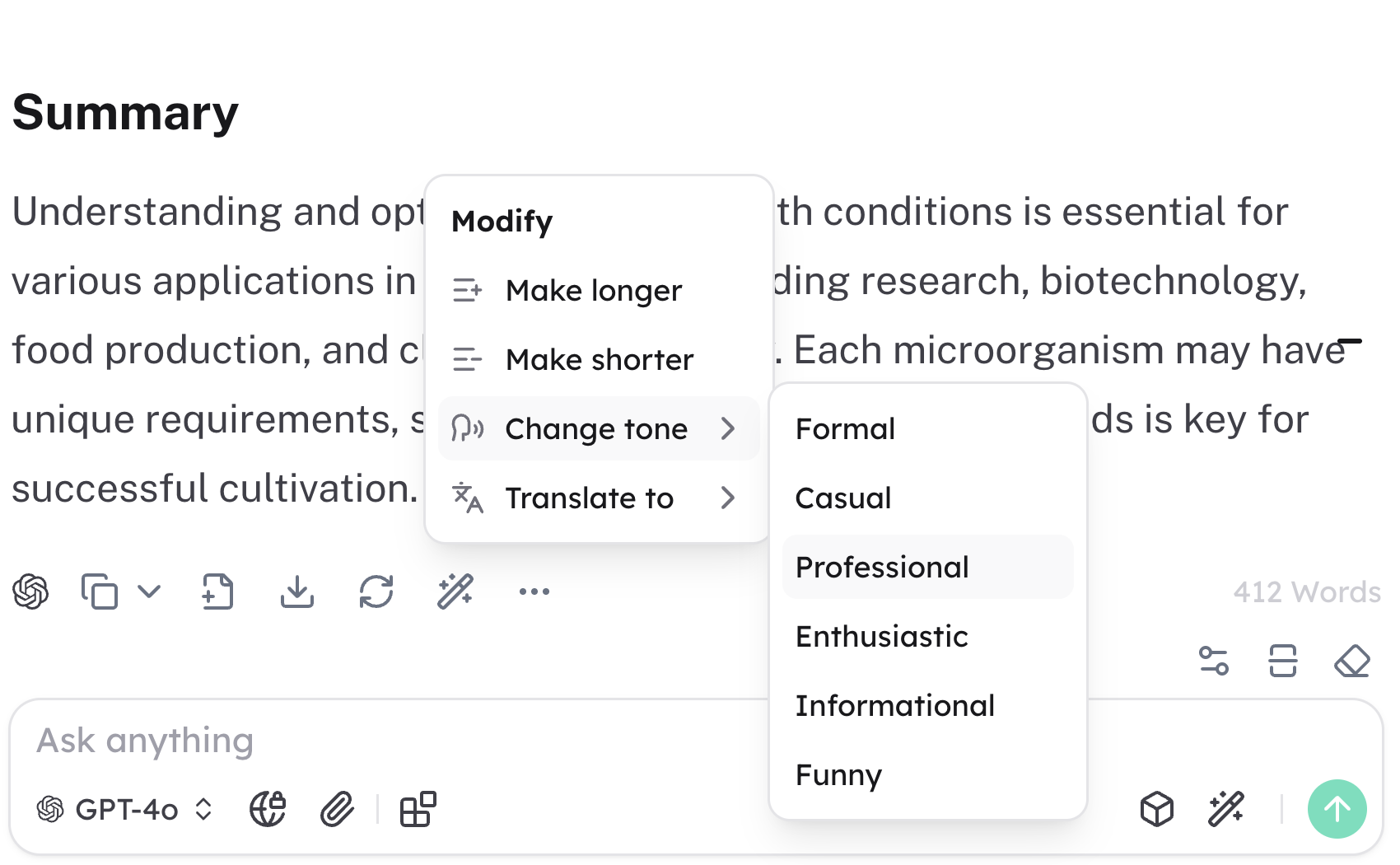Click the cube icon in the input bar
The width and height of the screenshot is (1400, 865).
click(1157, 809)
